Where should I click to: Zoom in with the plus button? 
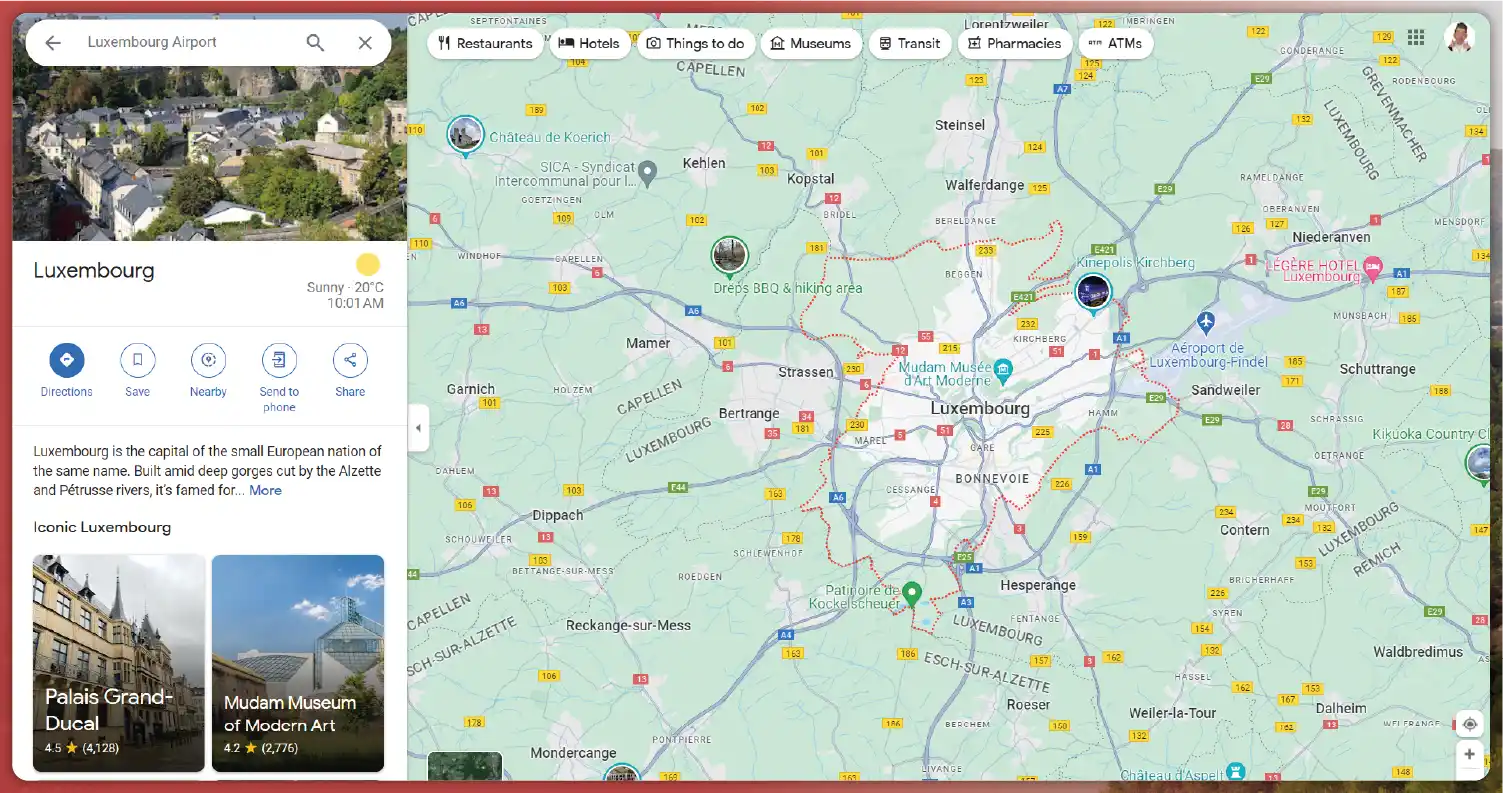pyautogui.click(x=1469, y=755)
